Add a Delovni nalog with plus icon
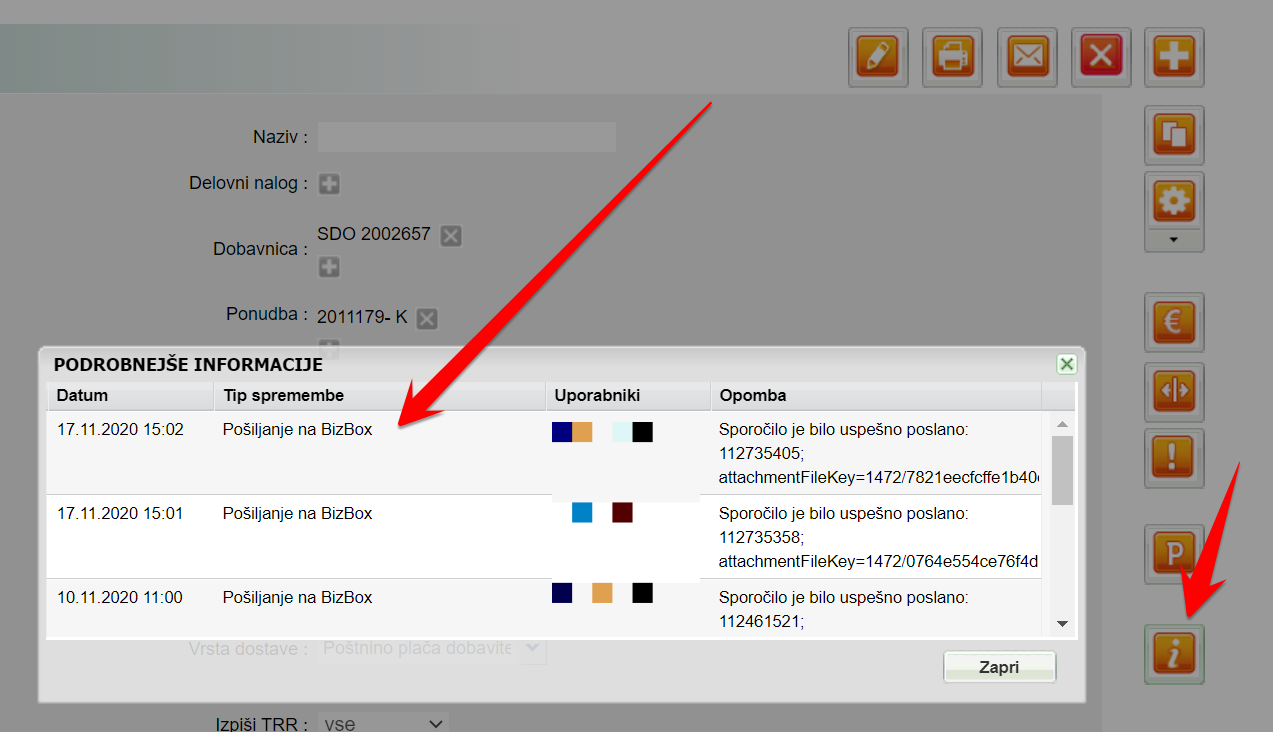1273x732 pixels. (329, 184)
